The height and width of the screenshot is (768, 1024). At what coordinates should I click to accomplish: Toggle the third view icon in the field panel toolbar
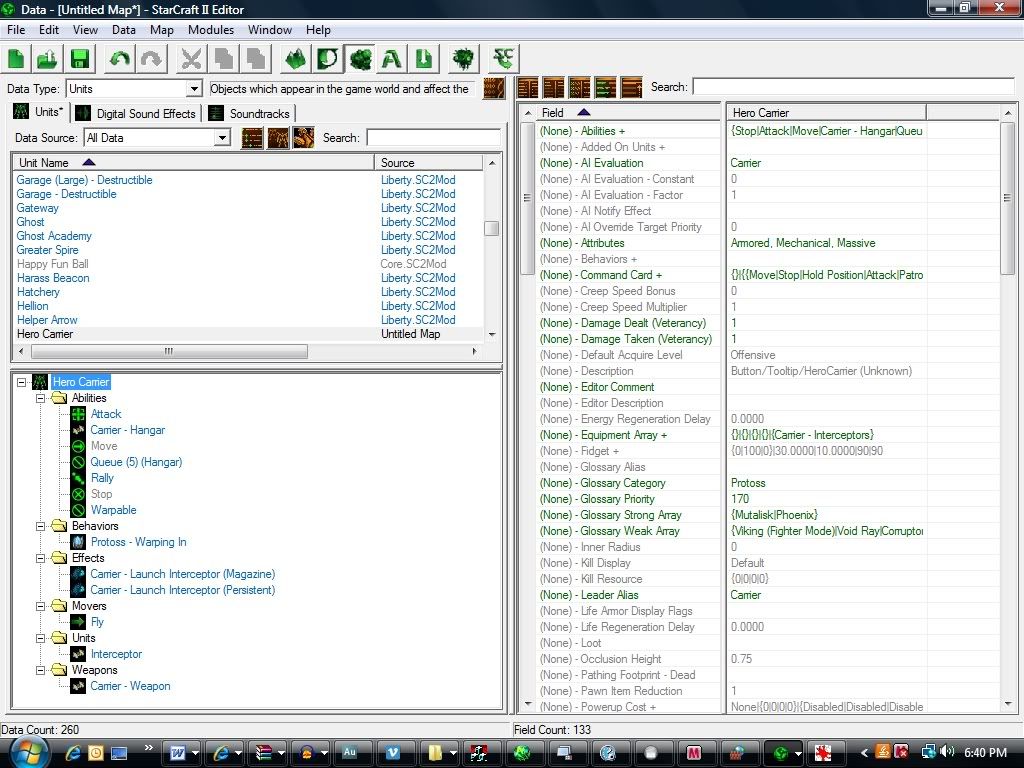coord(579,87)
